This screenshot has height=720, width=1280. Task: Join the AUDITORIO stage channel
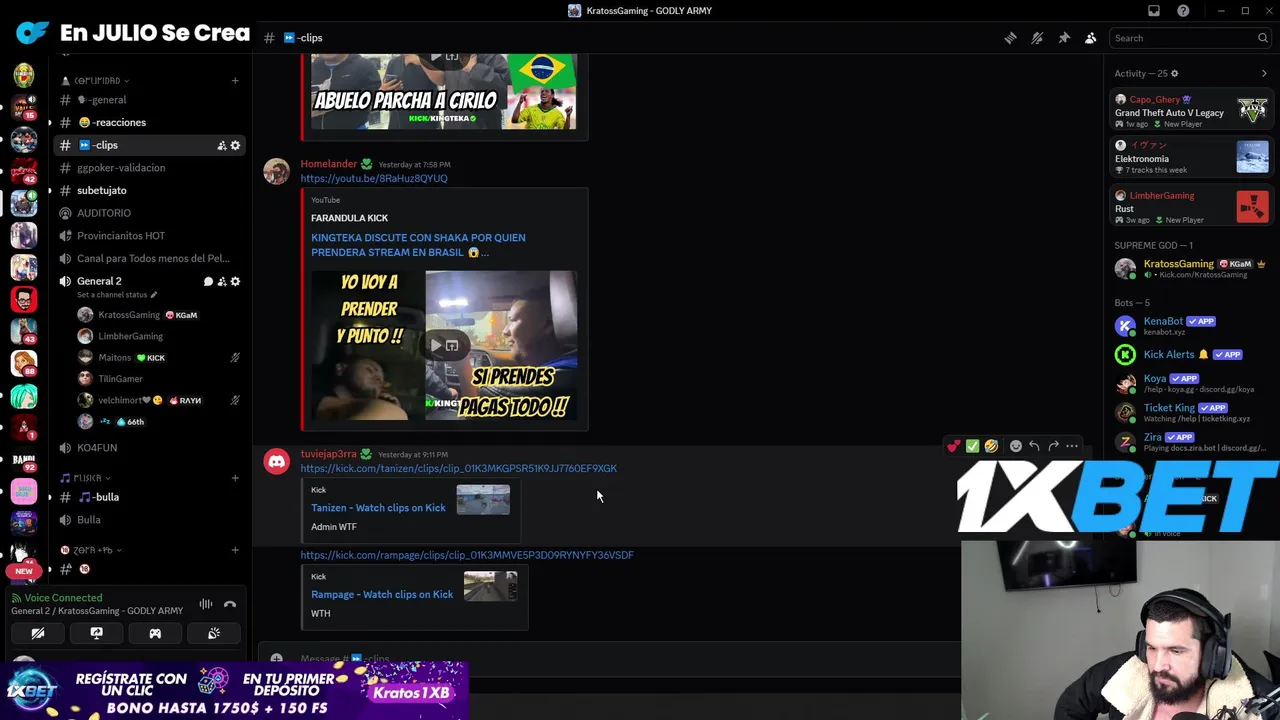(x=150, y=213)
